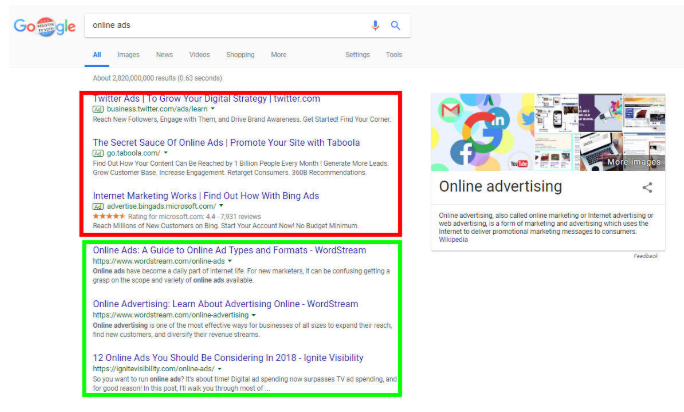Click the share icon in Online advertising panel
The image size is (684, 412).
(x=647, y=188)
